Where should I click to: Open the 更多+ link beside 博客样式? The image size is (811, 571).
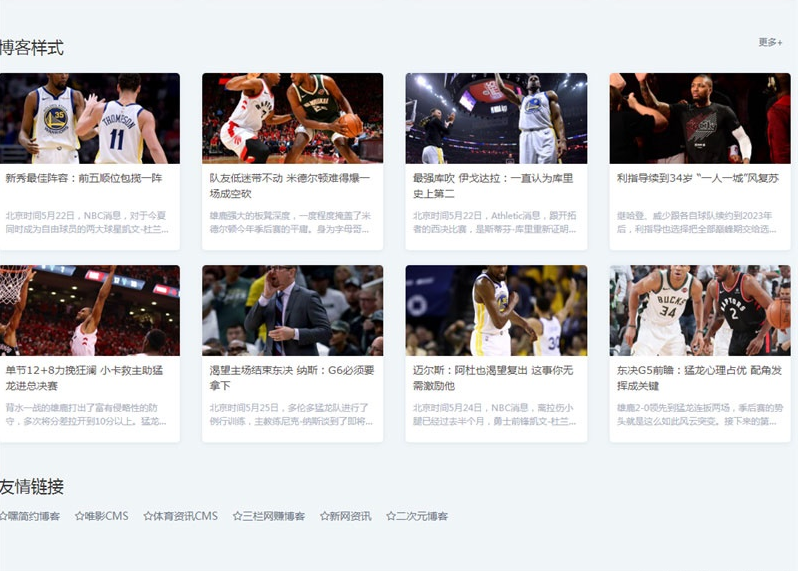[770, 42]
